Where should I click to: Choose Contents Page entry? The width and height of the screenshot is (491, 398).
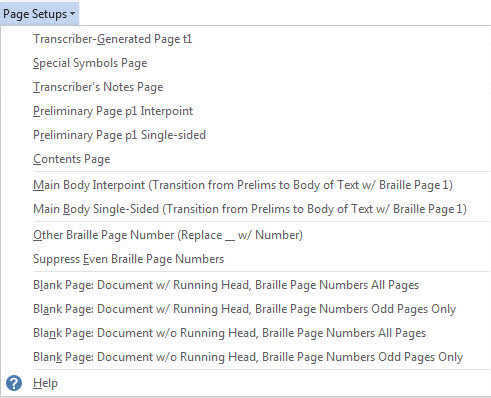[72, 159]
